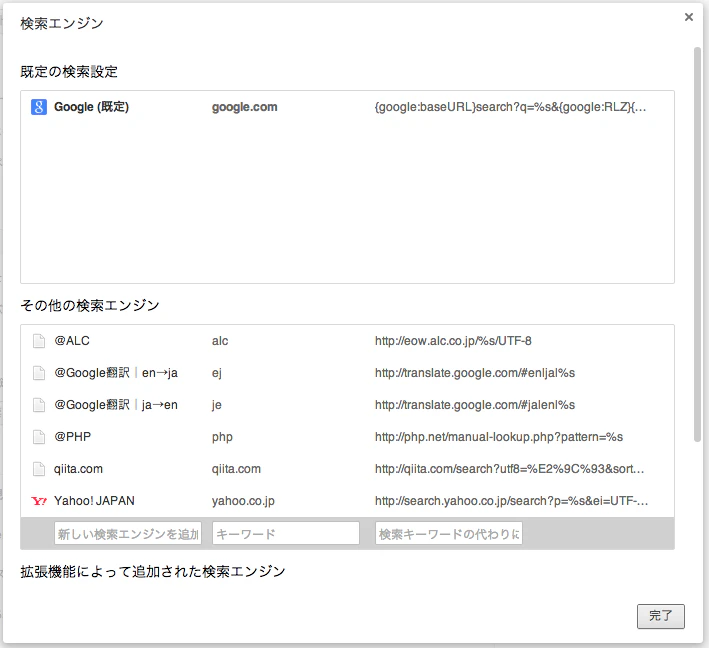
Task: Click the {google:baseURL}search?q=%s URL cell
Action: tap(510, 107)
